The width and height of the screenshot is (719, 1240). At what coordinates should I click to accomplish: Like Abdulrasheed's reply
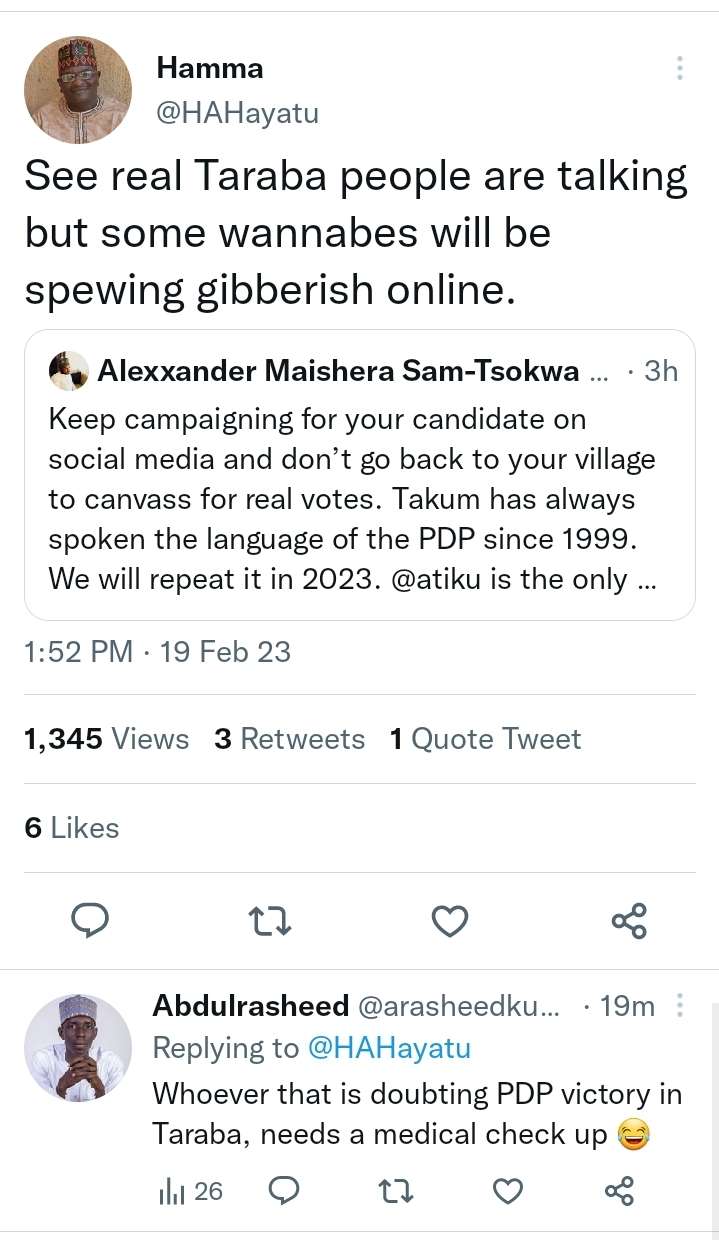(x=509, y=1191)
